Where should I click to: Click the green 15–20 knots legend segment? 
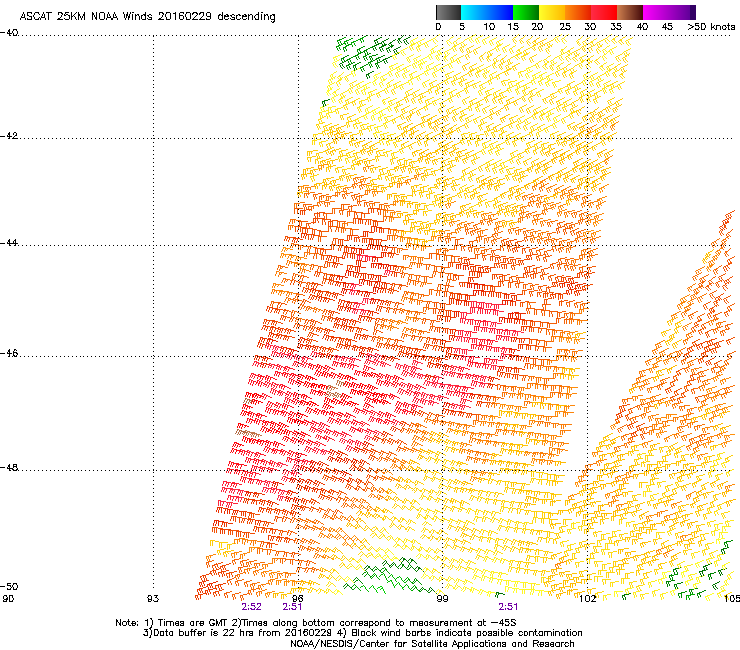[x=526, y=12]
